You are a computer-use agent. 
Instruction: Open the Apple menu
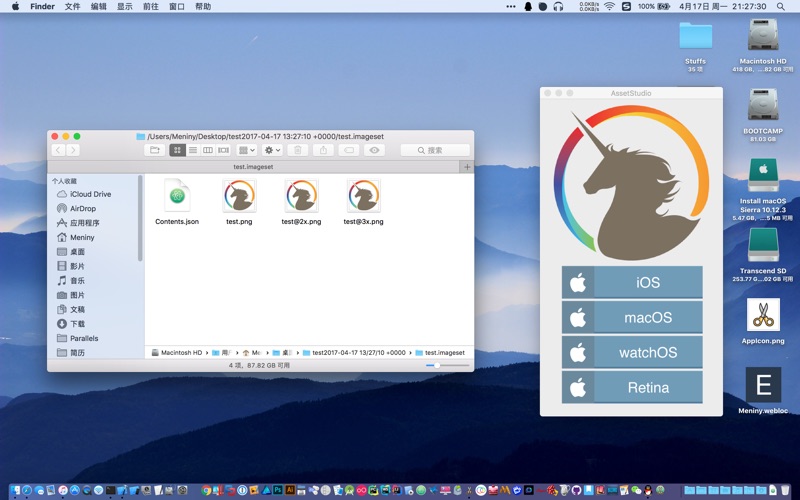(x=15, y=6)
